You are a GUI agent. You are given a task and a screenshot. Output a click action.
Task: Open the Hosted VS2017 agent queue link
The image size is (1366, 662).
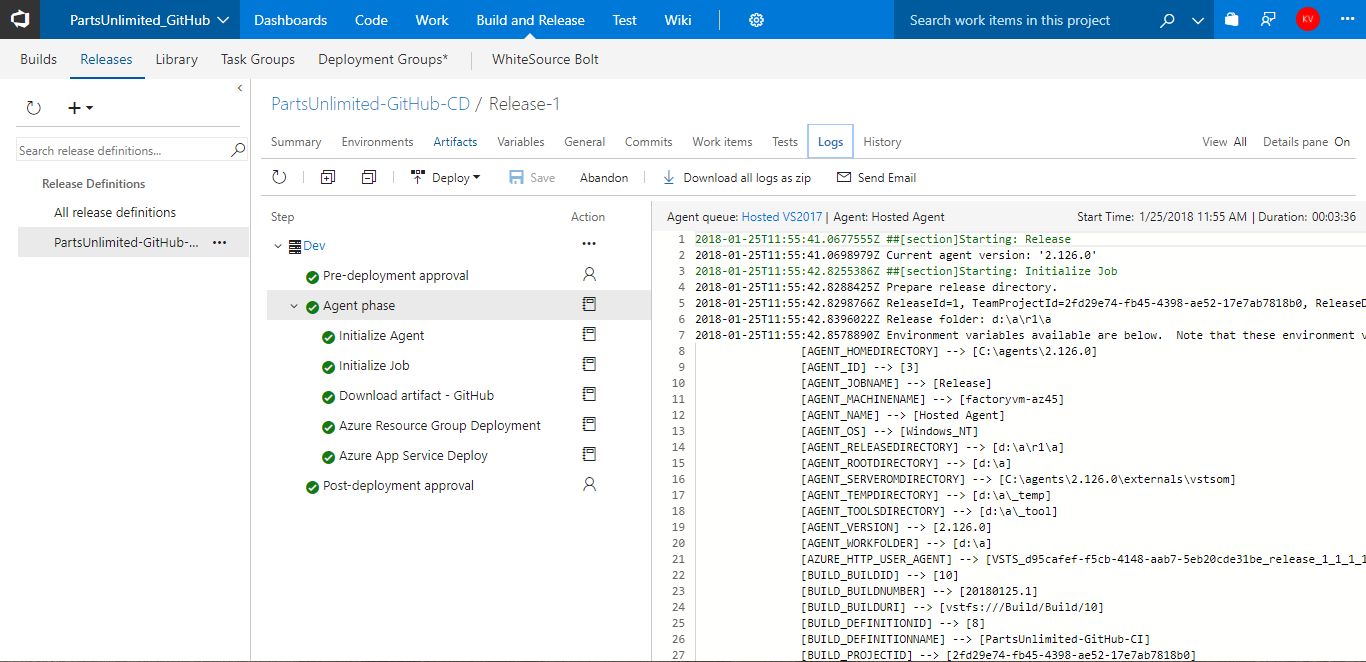point(782,216)
